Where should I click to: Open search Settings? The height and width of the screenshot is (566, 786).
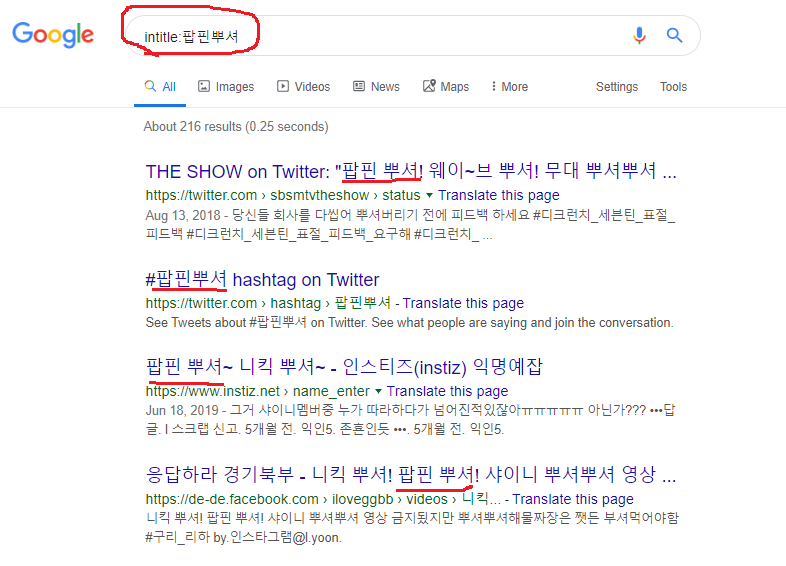coord(617,87)
